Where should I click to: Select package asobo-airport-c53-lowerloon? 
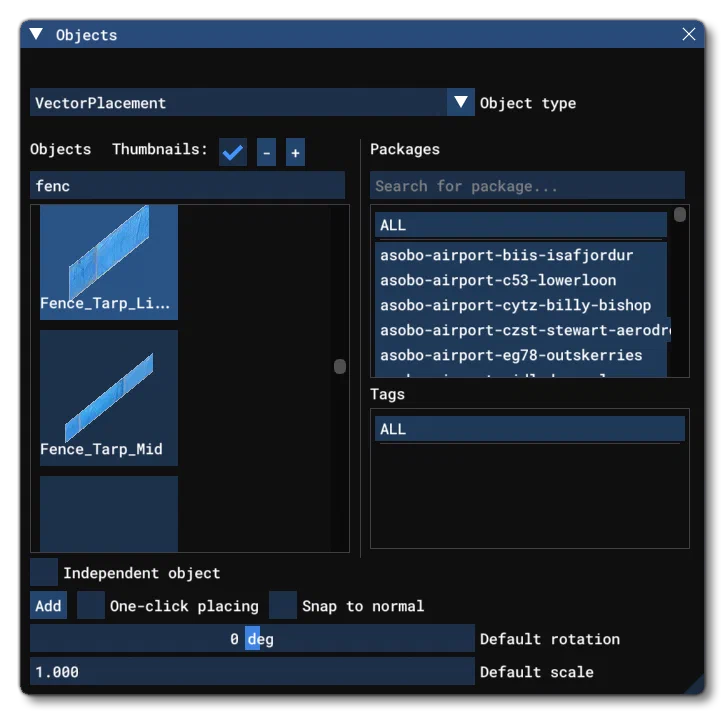tap(521, 280)
